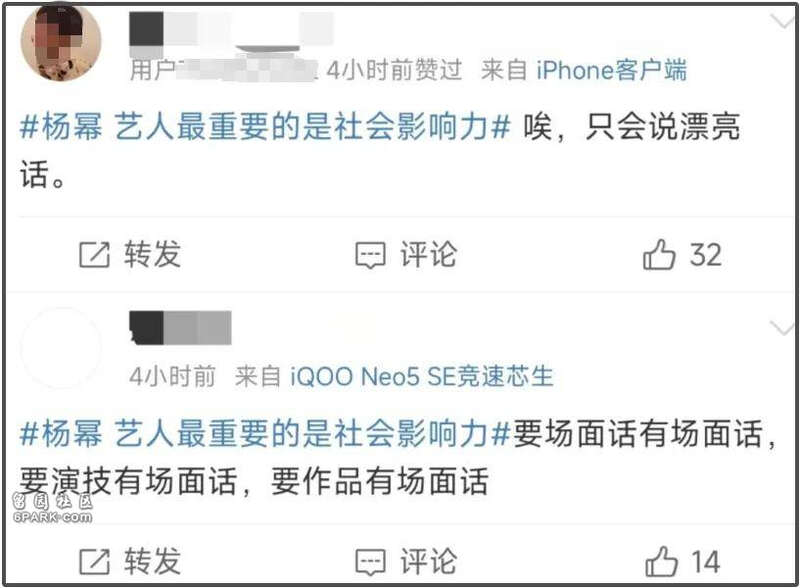The height and width of the screenshot is (588, 800).
Task: Like the second post with 14 likes
Action: tap(661, 561)
